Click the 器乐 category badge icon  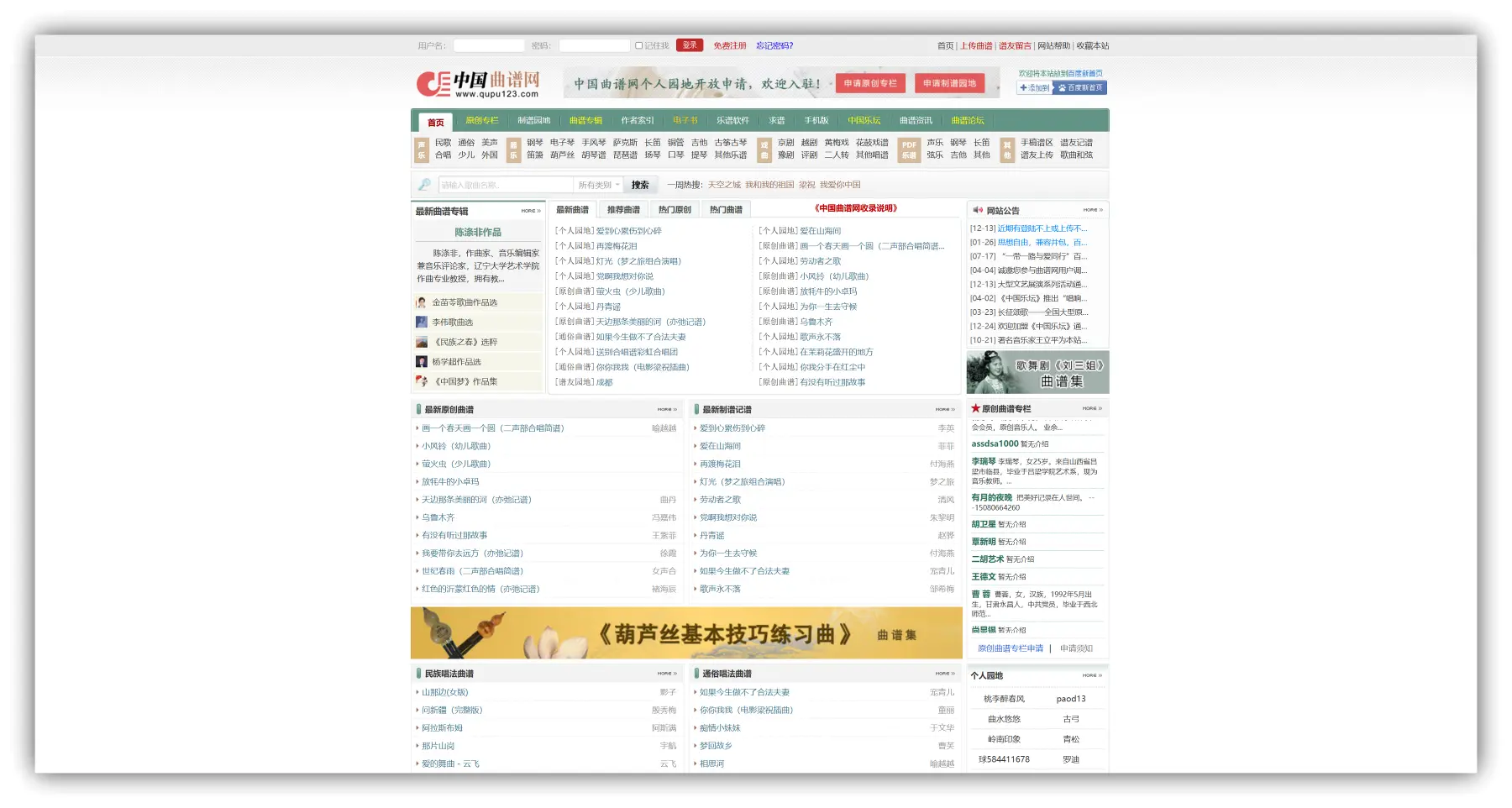(x=513, y=150)
